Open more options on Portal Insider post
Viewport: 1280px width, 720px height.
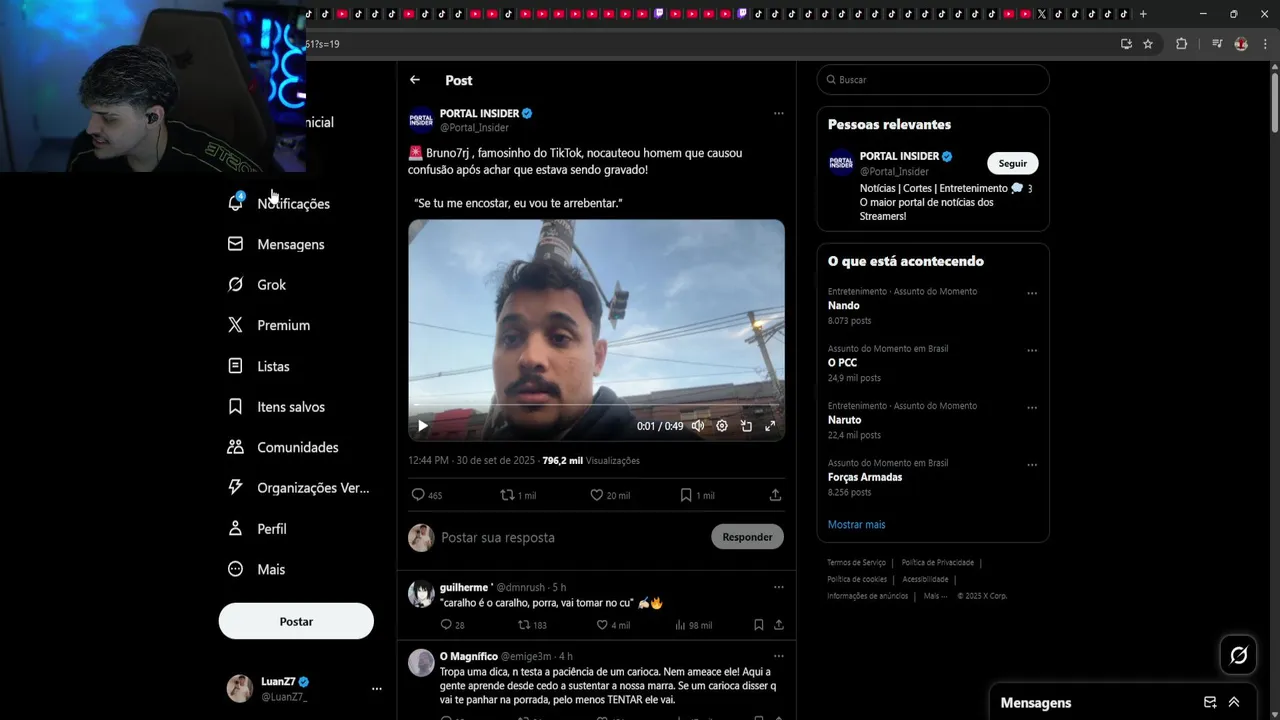coord(778,113)
